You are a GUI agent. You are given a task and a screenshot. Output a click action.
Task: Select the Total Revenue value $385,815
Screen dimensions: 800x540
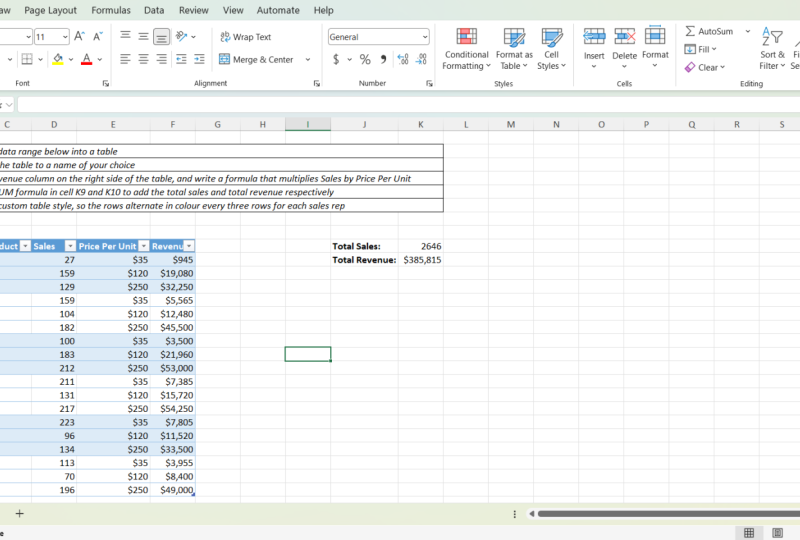(x=421, y=260)
